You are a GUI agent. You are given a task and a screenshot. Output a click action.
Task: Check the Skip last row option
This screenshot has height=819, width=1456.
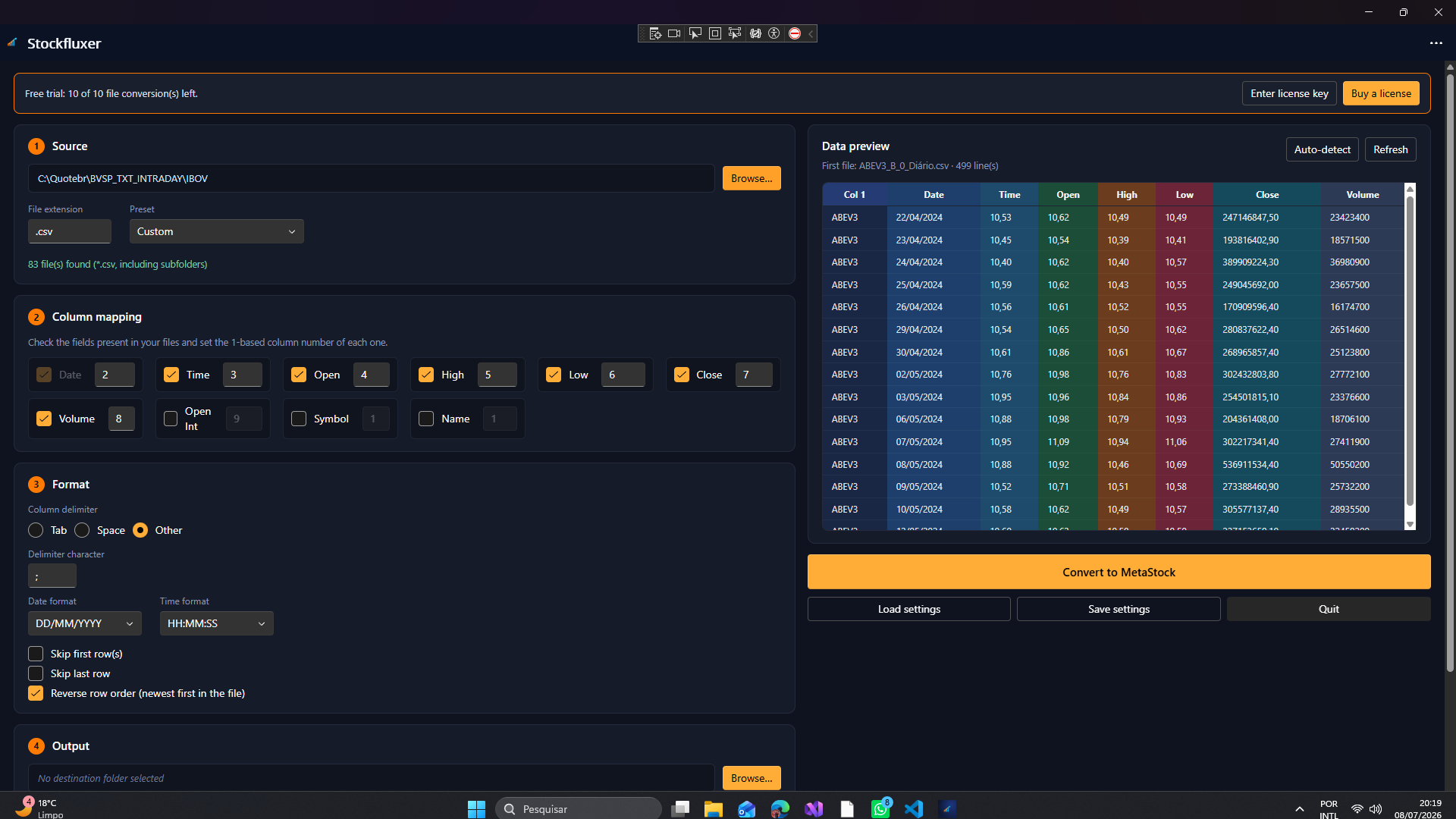[36, 673]
